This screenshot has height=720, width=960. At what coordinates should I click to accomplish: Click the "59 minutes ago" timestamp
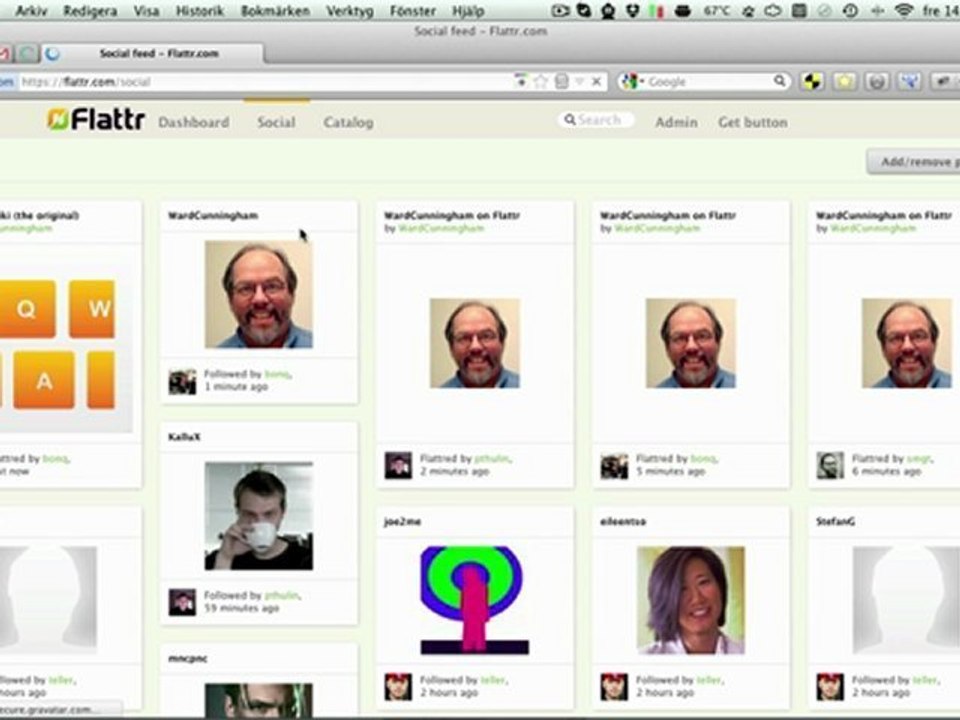point(241,608)
